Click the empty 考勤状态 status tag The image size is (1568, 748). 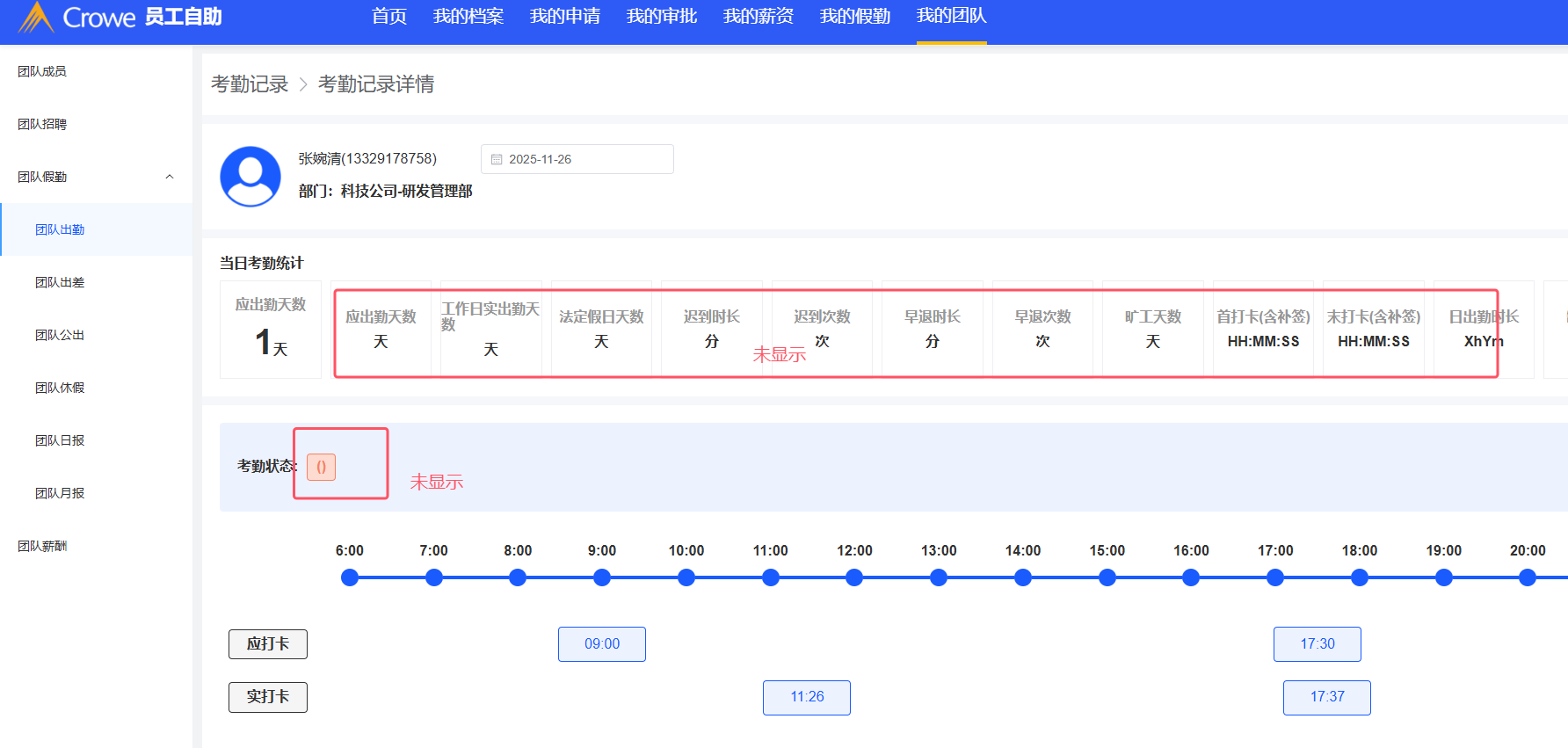pyautogui.click(x=321, y=467)
